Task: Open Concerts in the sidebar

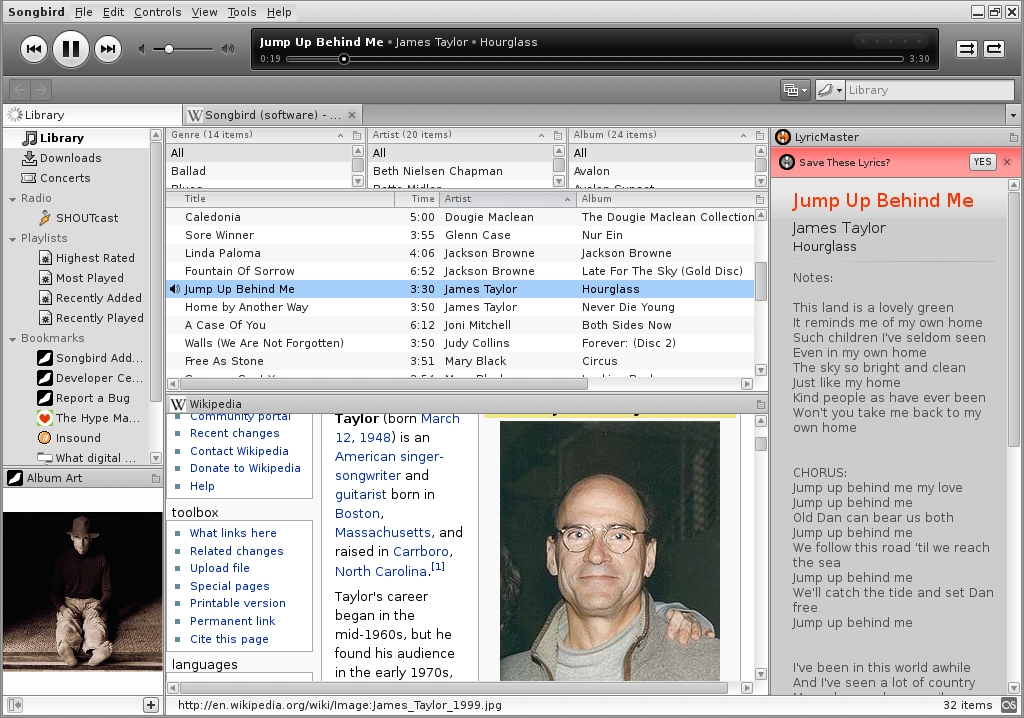Action: (76, 178)
